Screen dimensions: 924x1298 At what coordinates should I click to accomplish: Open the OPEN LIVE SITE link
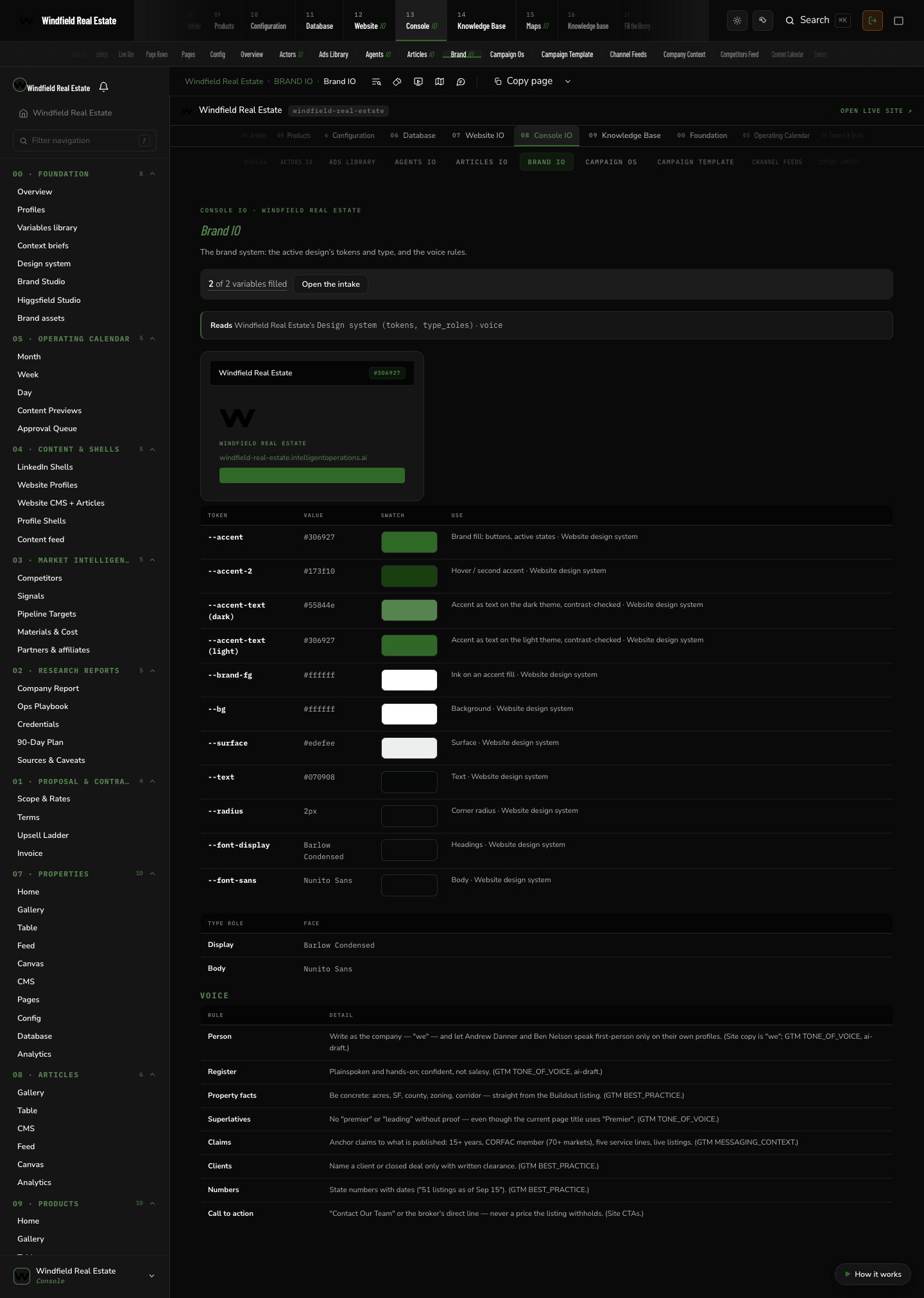[x=876, y=111]
